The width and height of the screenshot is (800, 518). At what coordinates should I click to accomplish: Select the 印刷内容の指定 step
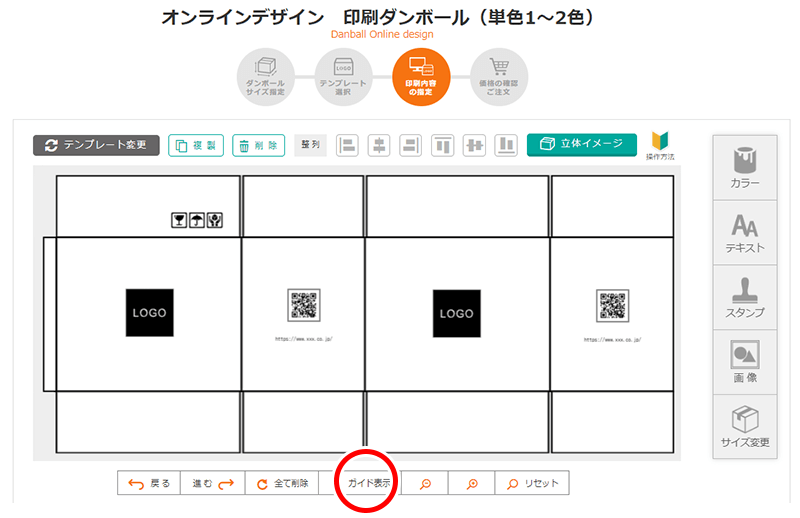tap(421, 77)
